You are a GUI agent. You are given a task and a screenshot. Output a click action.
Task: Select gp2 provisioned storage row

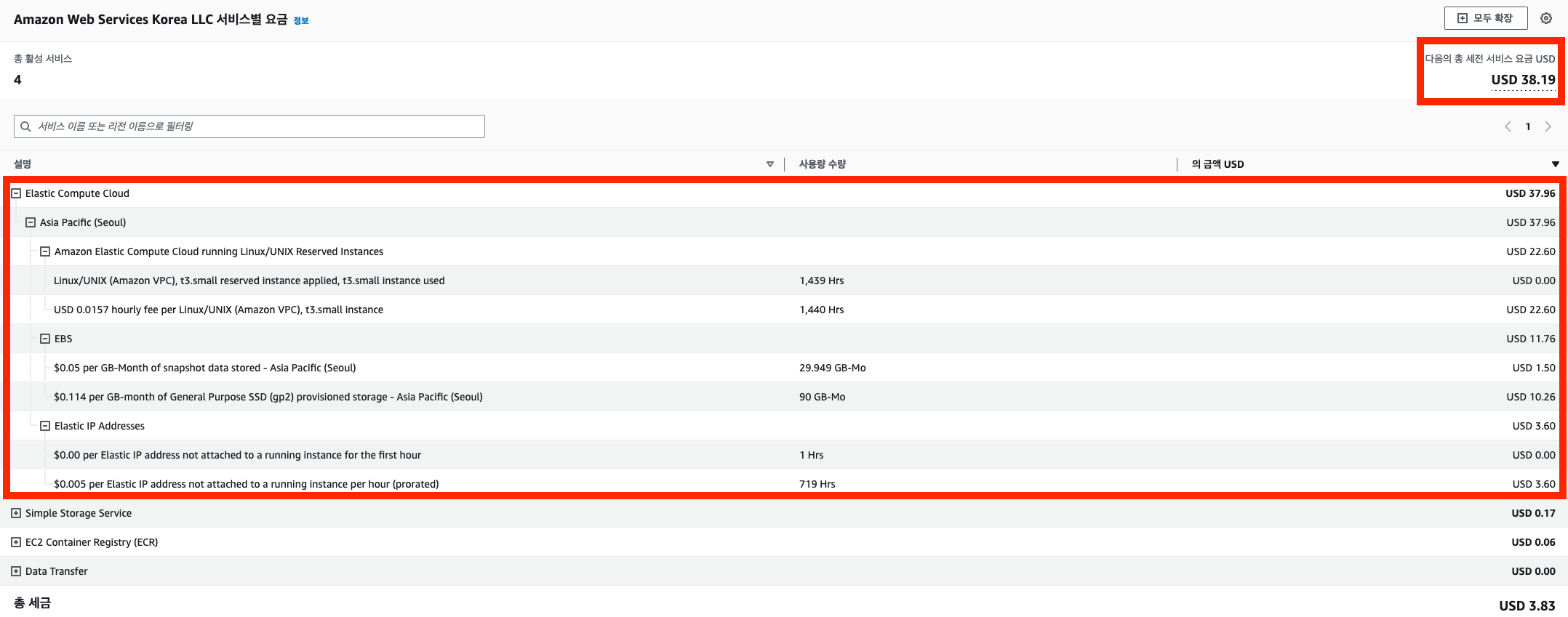click(783, 397)
